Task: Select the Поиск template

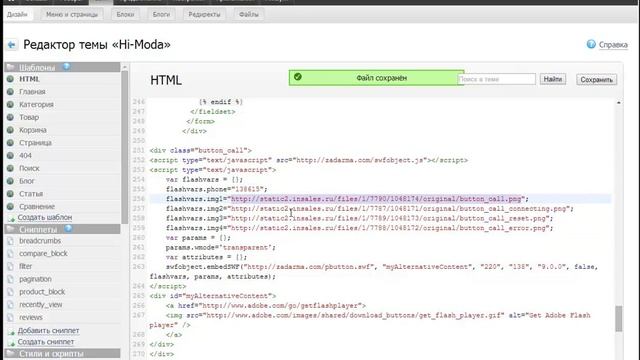Action: [x=29, y=168]
